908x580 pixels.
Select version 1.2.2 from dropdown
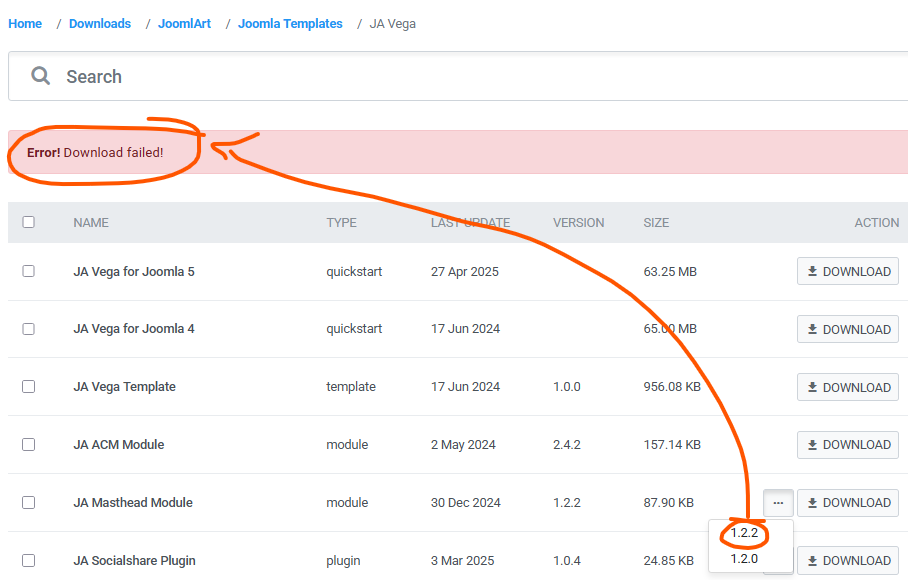[744, 533]
